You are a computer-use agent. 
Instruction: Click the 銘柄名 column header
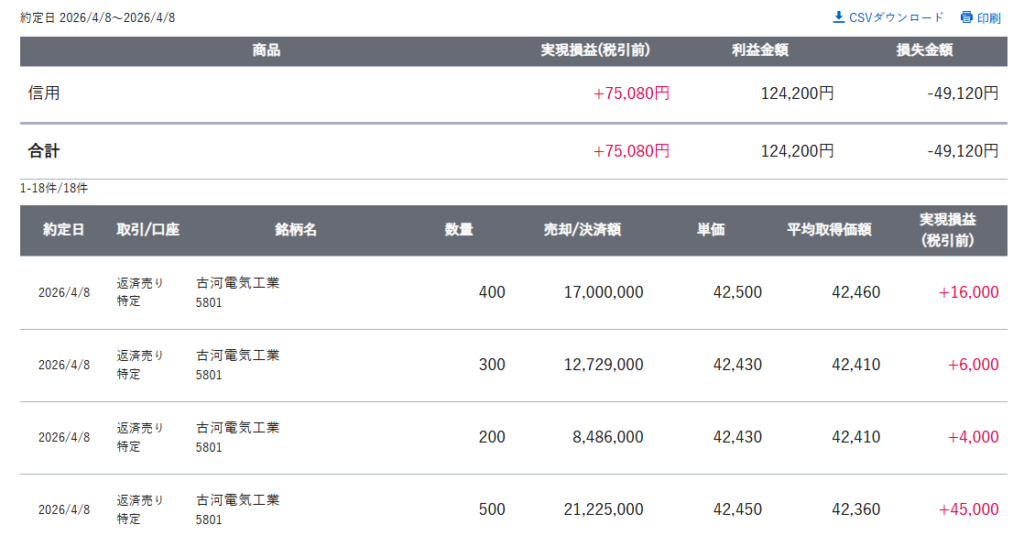(x=296, y=230)
